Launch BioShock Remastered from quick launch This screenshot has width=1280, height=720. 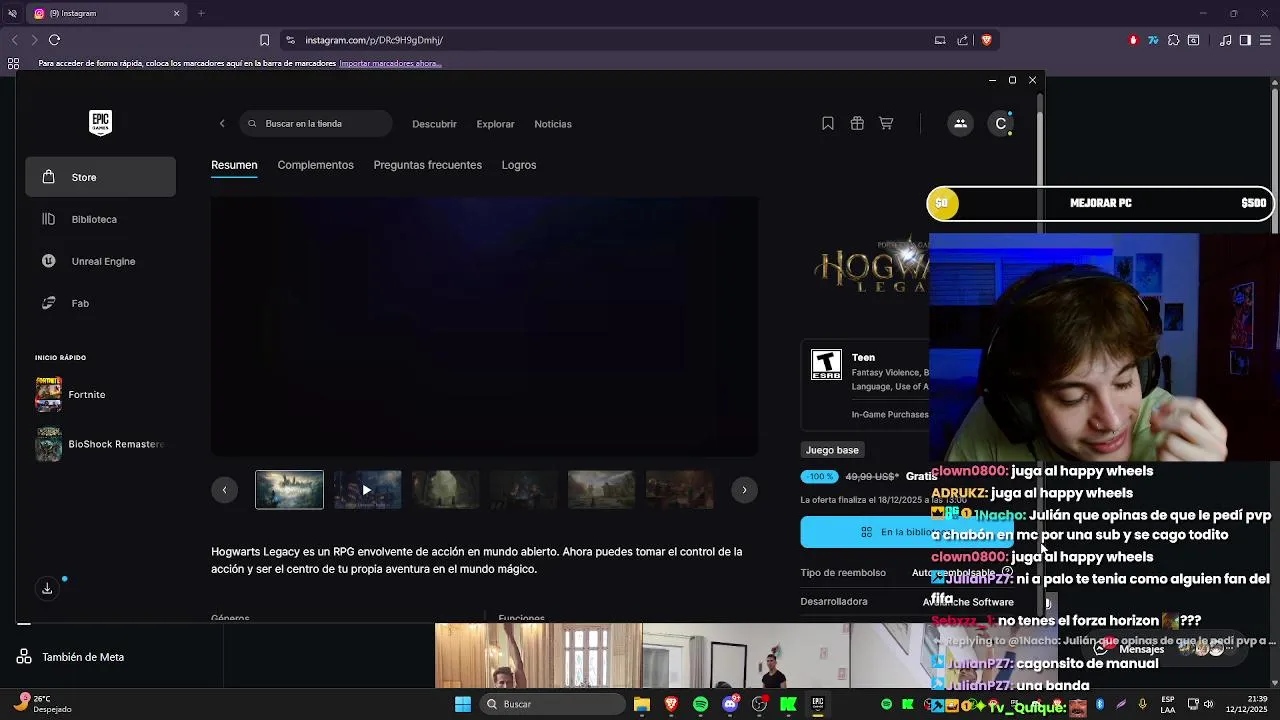pos(100,444)
